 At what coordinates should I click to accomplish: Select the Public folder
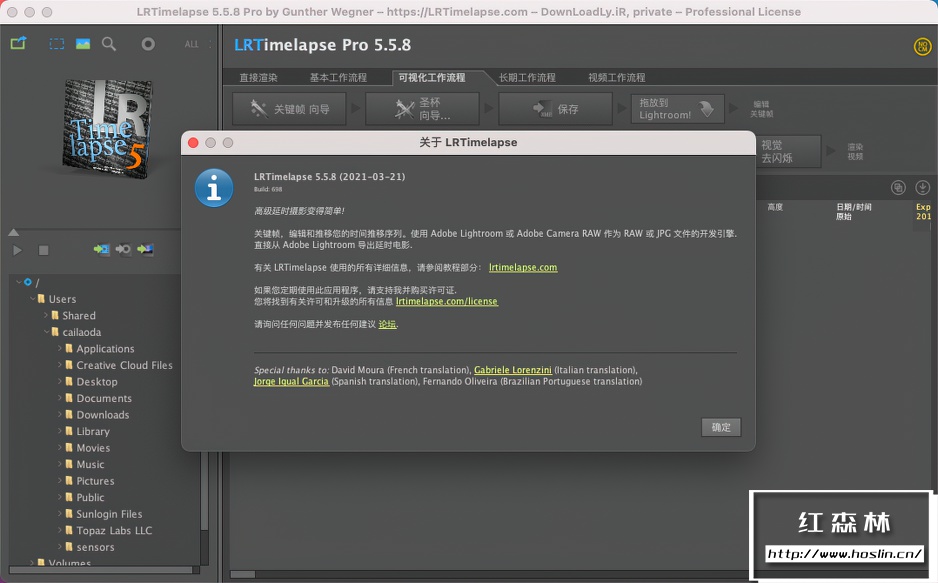tap(90, 497)
